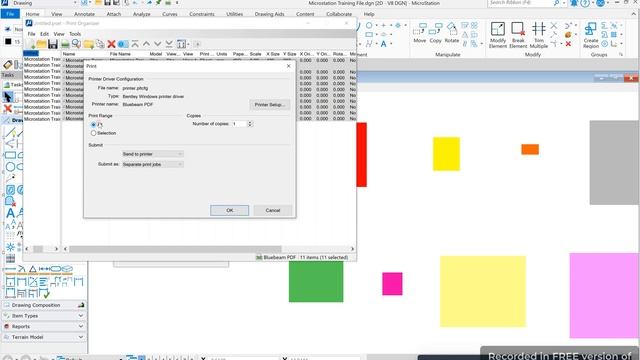The image size is (640, 360).
Task: Click Move tool in Manipulate group
Action: (420, 33)
